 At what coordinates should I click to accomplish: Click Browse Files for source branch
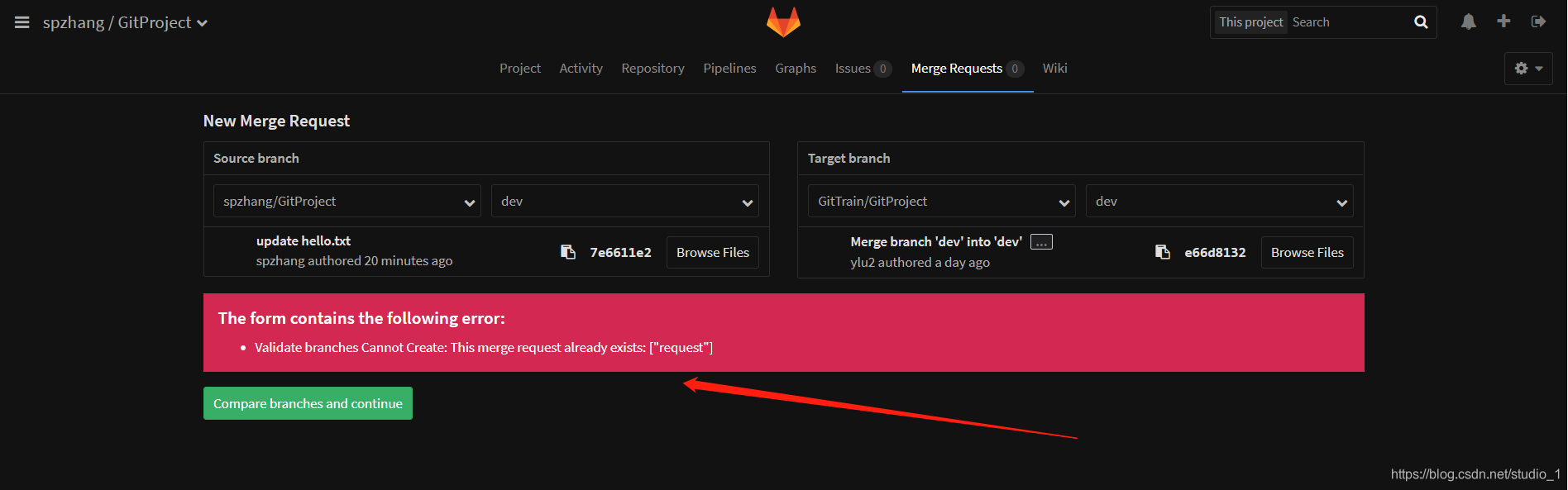click(x=713, y=252)
